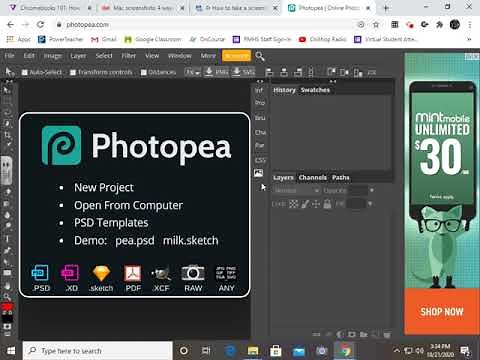Open the pea.psd demo link
480x360 pixels.
tap(135, 240)
